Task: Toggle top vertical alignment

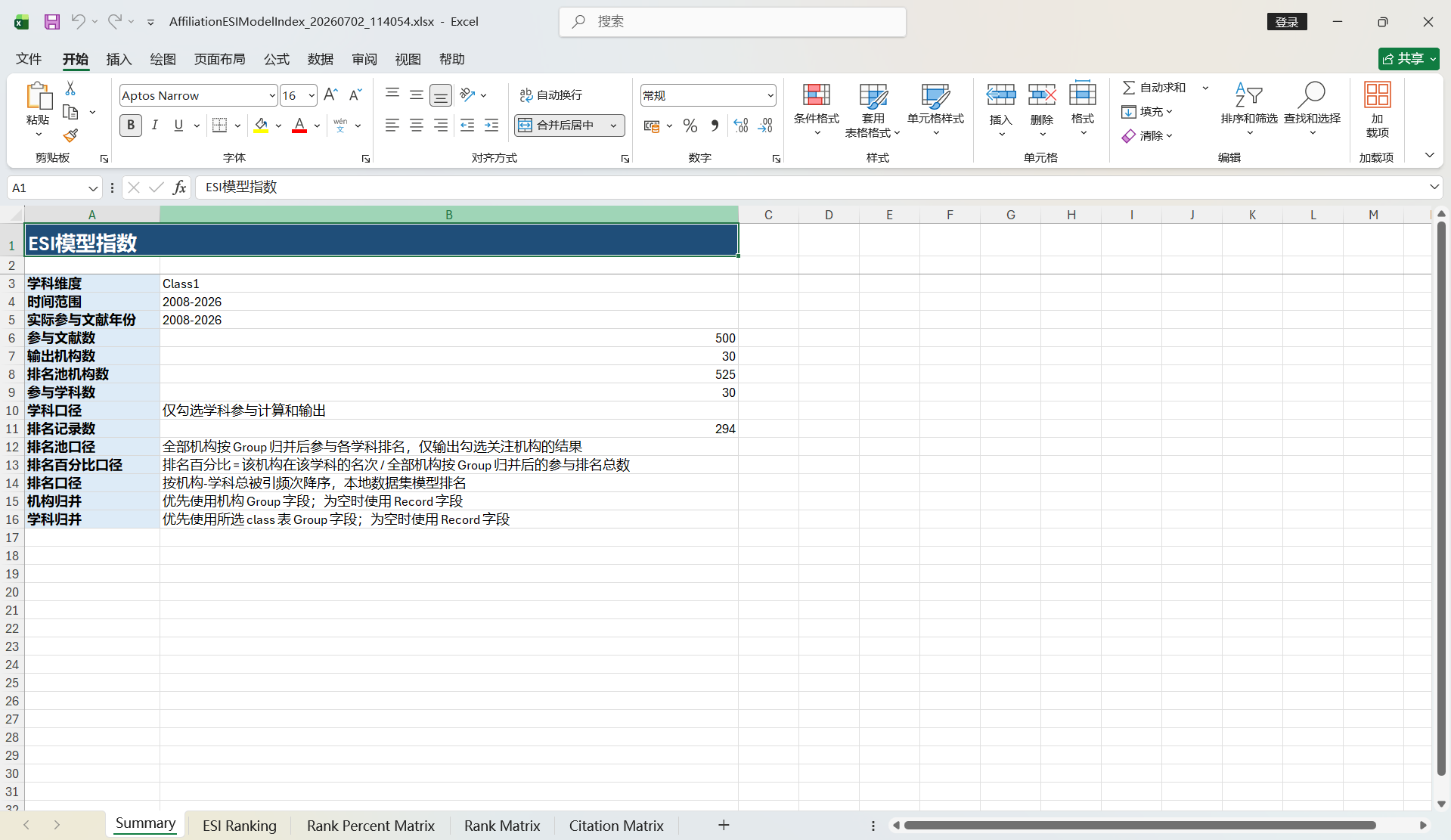Action: point(392,95)
